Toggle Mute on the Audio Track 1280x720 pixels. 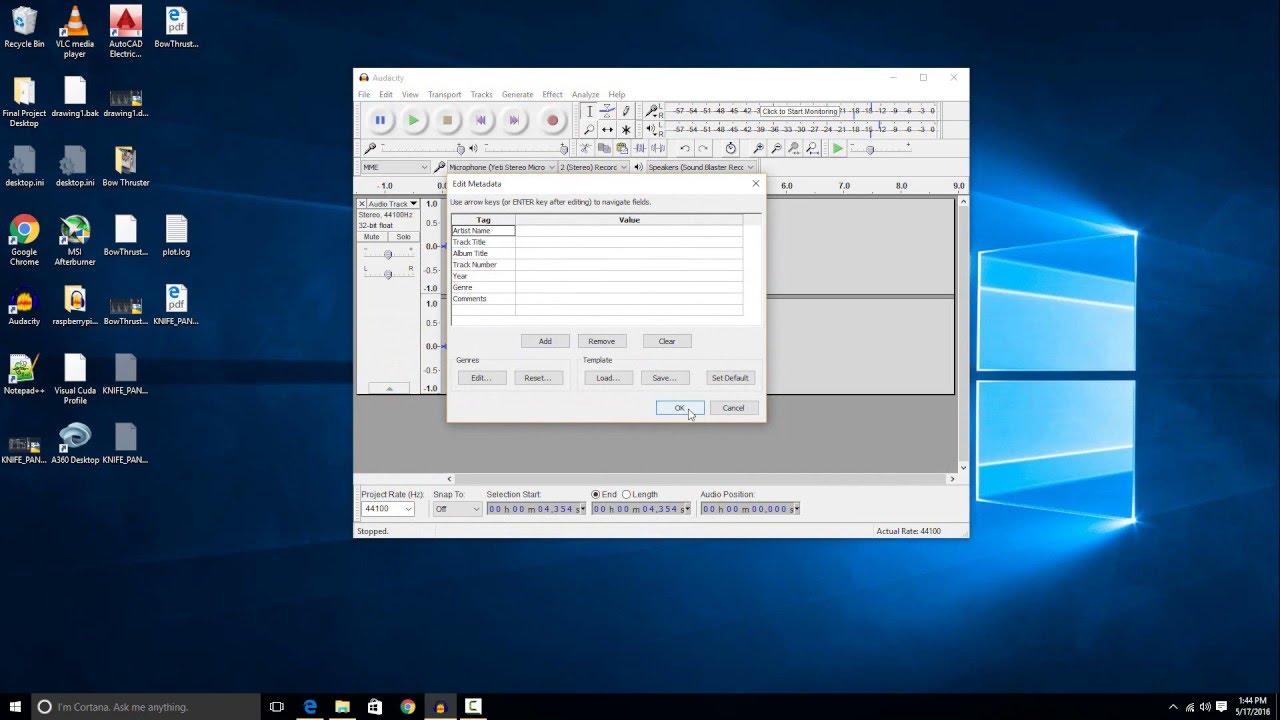tap(372, 237)
